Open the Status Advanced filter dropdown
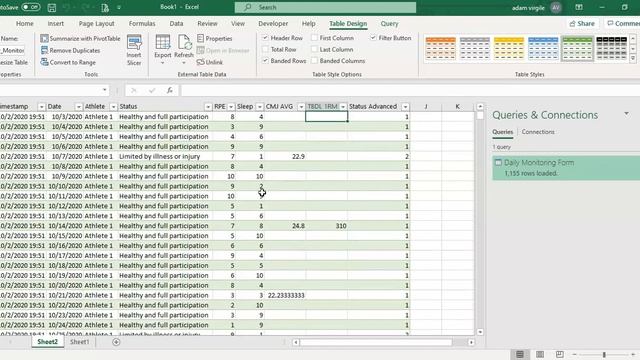Screen dimensions: 640x360 tap(405, 107)
